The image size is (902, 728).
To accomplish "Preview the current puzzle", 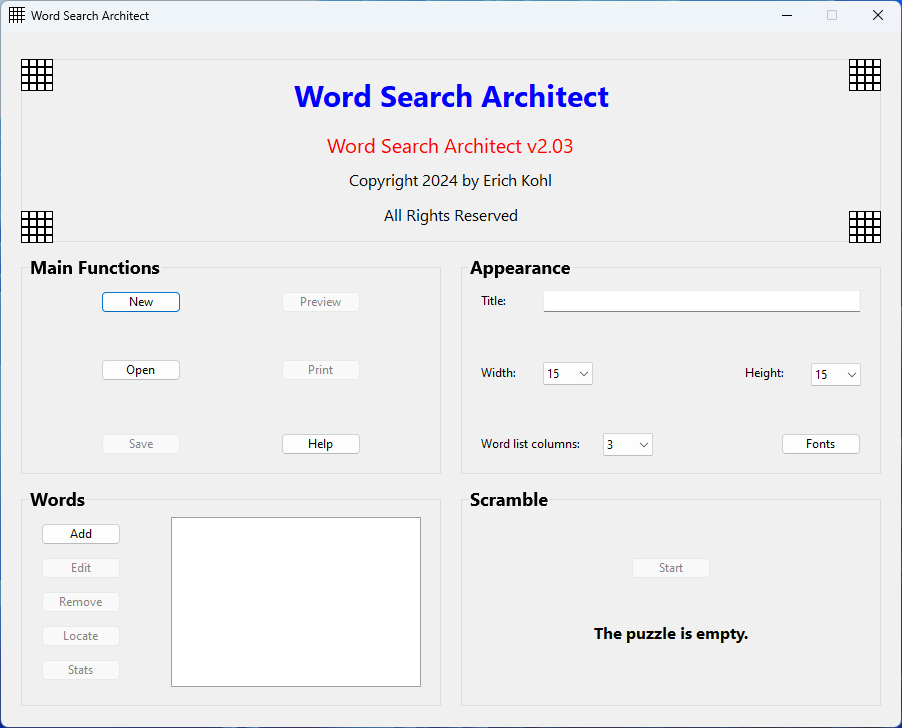I will [x=320, y=301].
